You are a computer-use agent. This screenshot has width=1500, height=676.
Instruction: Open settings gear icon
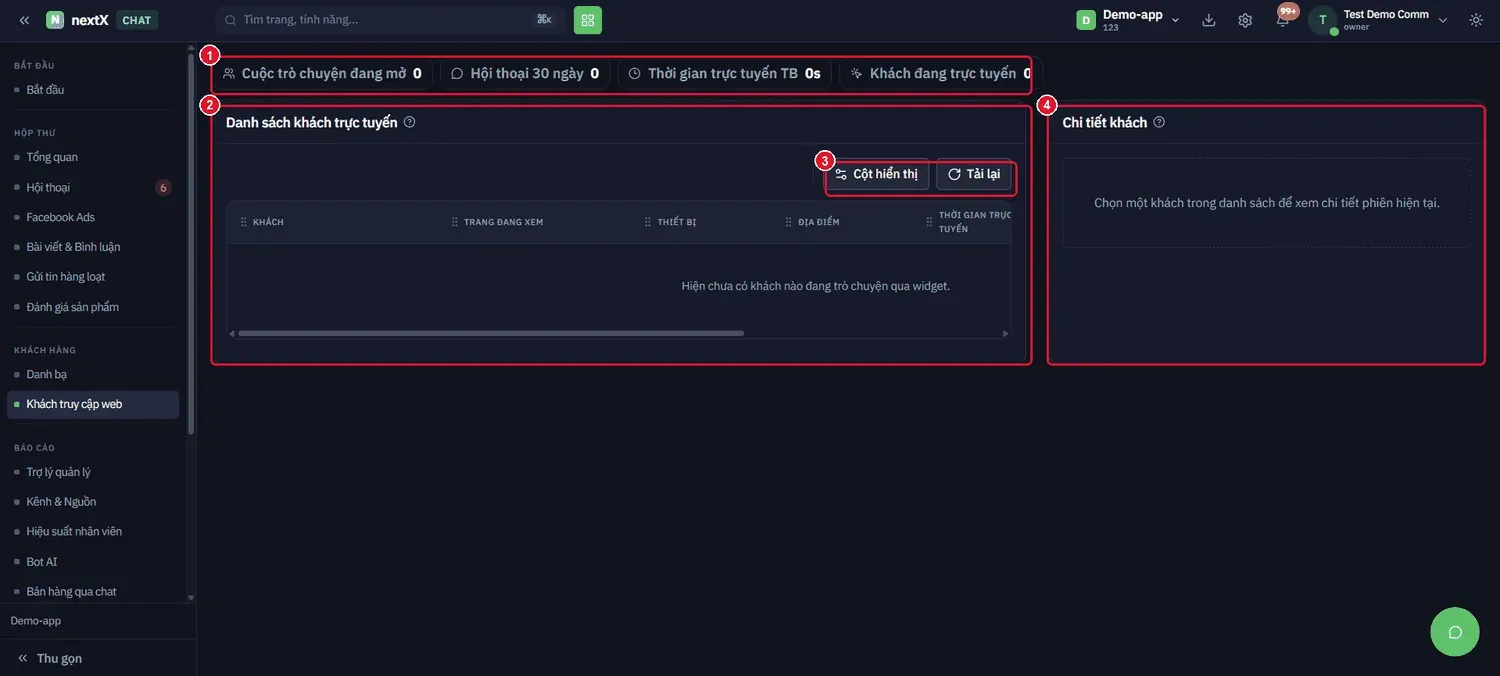1245,20
